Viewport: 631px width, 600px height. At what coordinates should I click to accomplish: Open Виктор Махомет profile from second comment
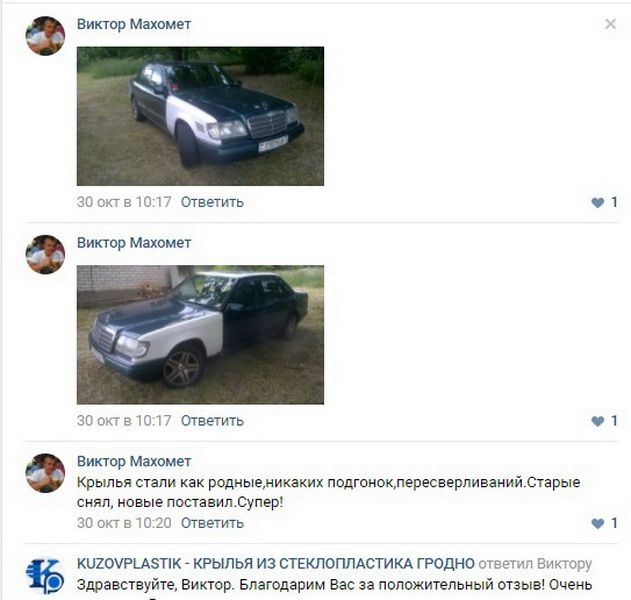coord(134,243)
